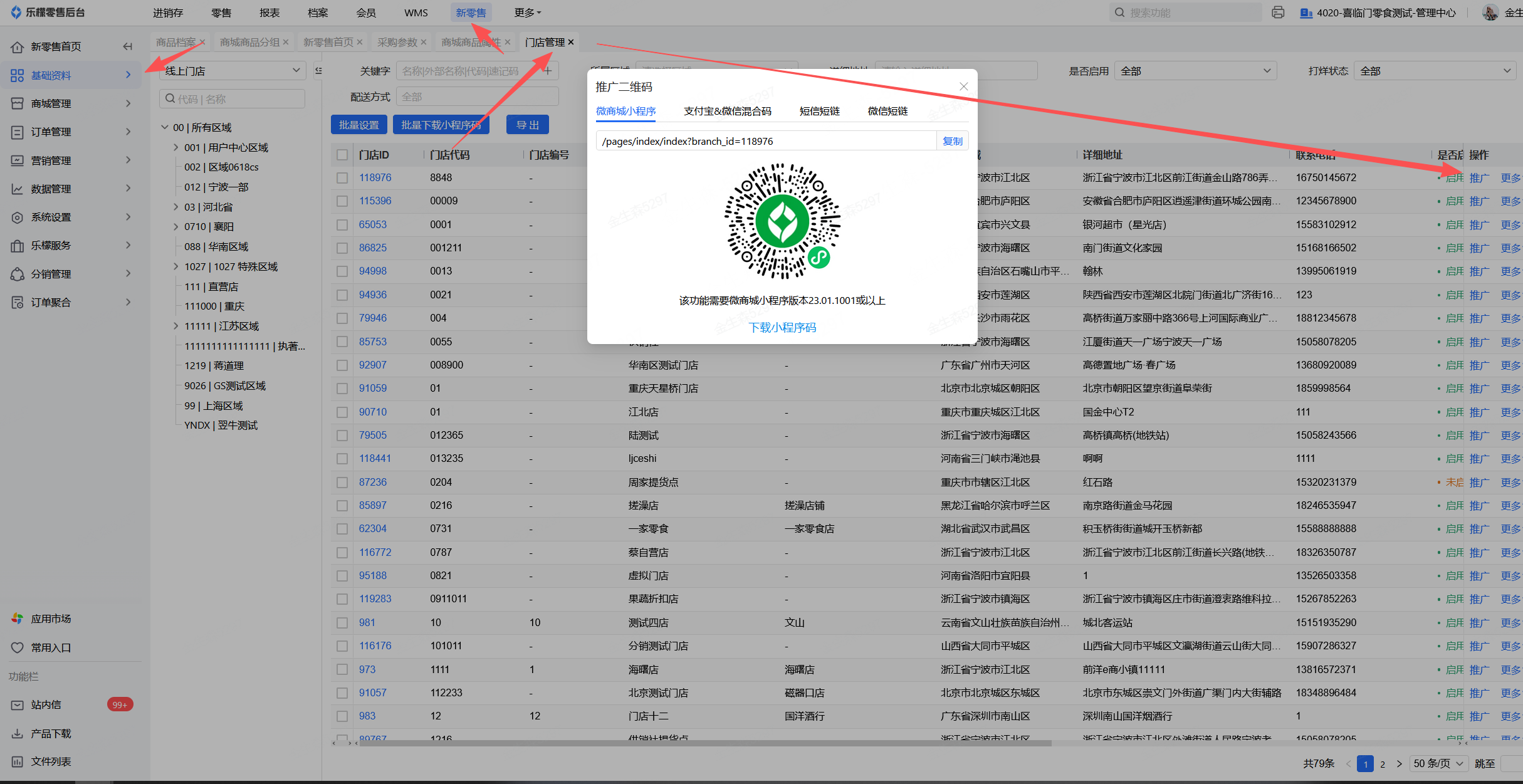
Task: Open the 线上门店 dropdown
Action: point(232,71)
